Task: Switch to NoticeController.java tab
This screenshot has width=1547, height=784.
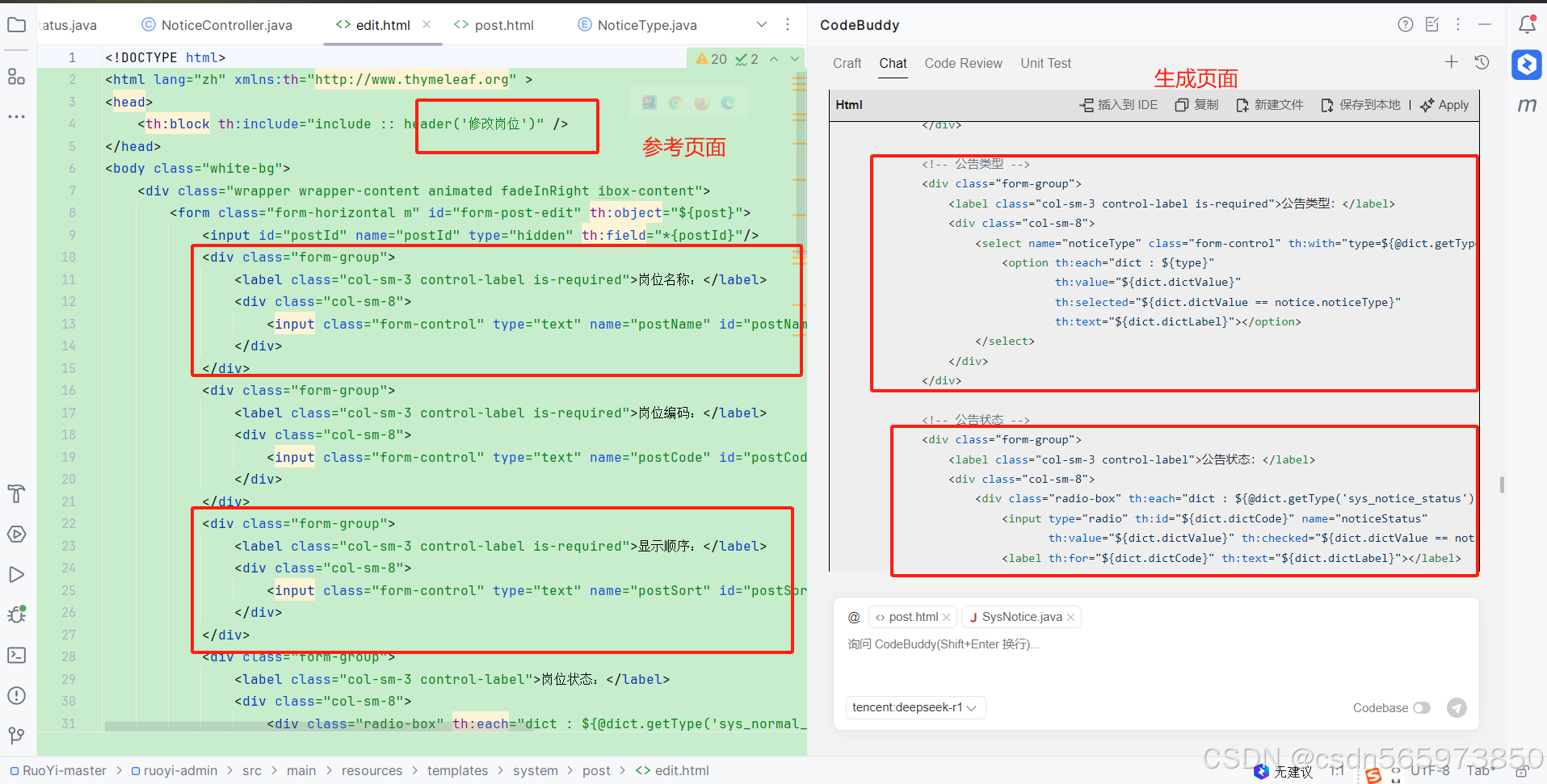Action: click(216, 25)
